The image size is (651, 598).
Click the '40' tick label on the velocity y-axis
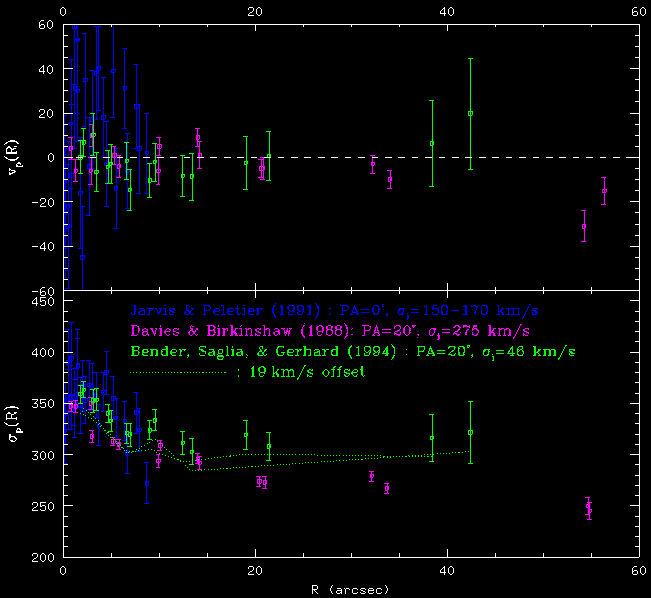pyautogui.click(x=46, y=69)
